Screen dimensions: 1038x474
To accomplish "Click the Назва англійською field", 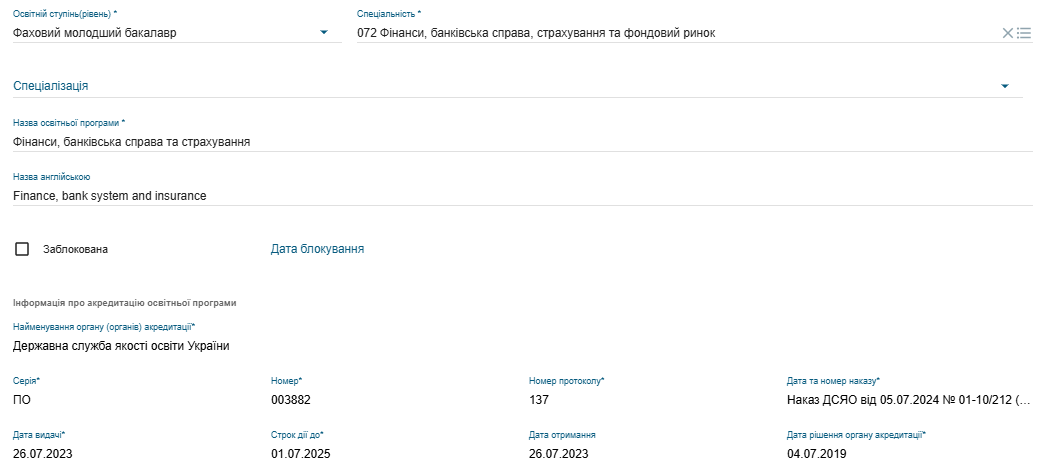I will [x=522, y=196].
